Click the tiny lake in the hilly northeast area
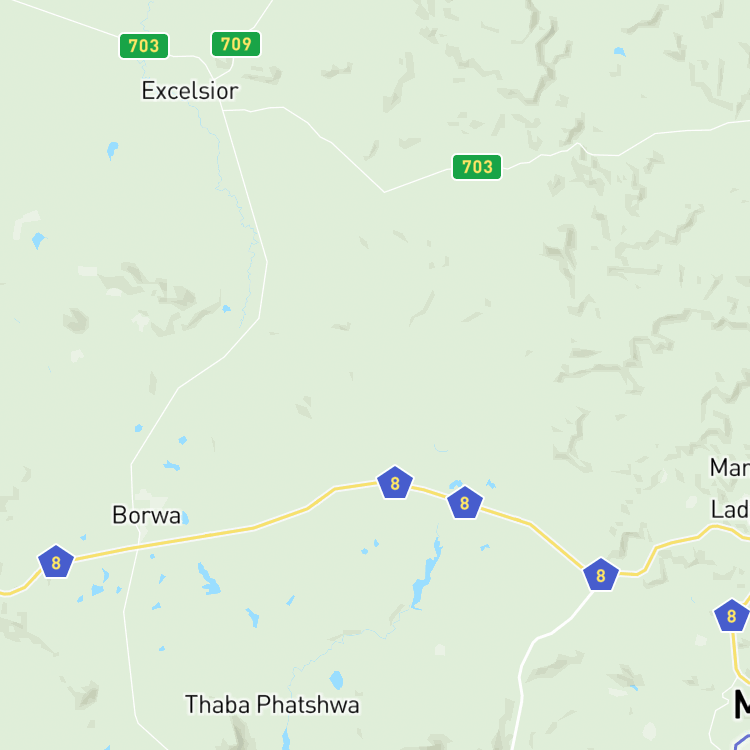This screenshot has height=750, width=750. click(x=619, y=52)
